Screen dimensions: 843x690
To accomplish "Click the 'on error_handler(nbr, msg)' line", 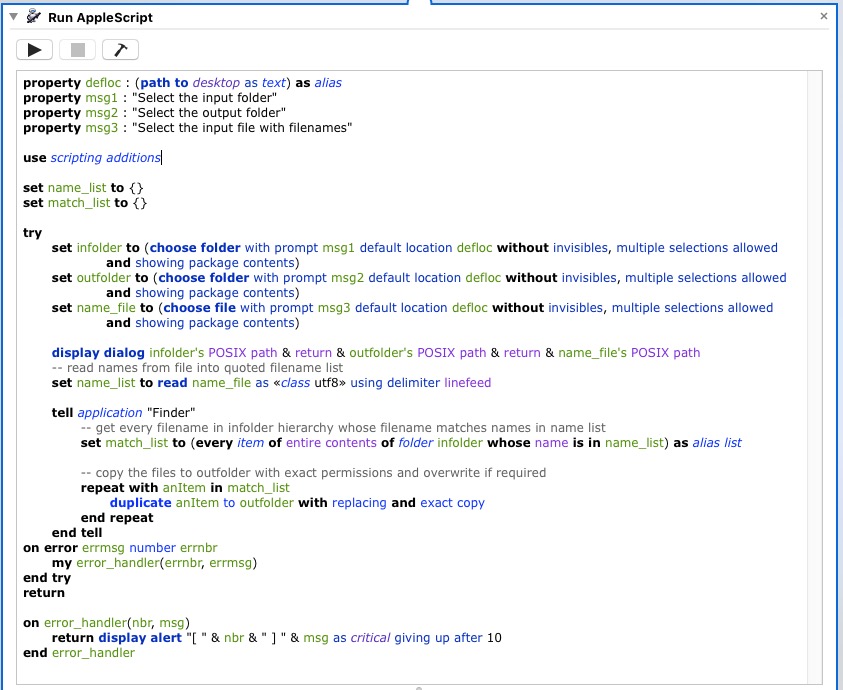I will [x=106, y=623].
